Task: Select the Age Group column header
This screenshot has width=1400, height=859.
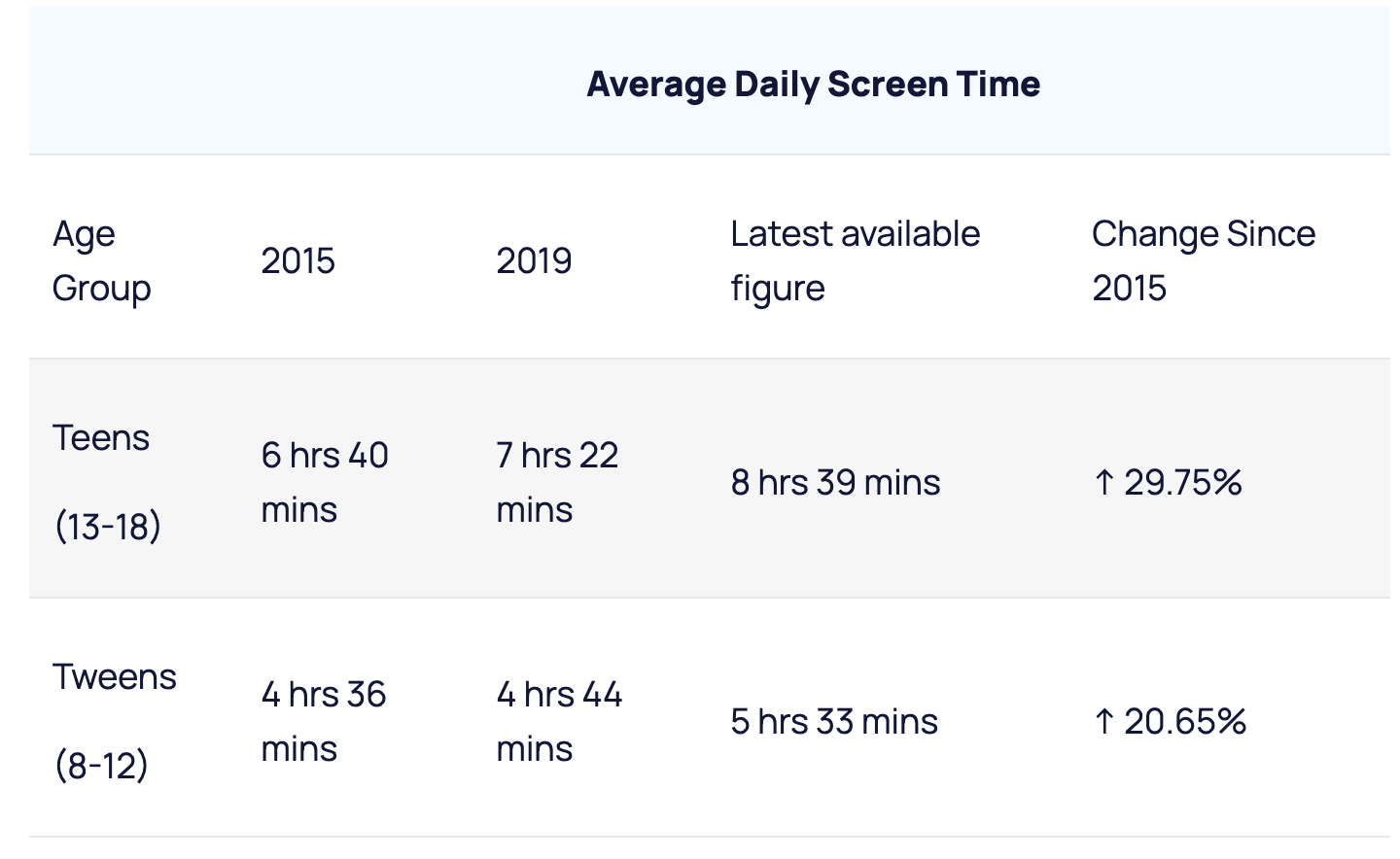Action: tap(101, 260)
